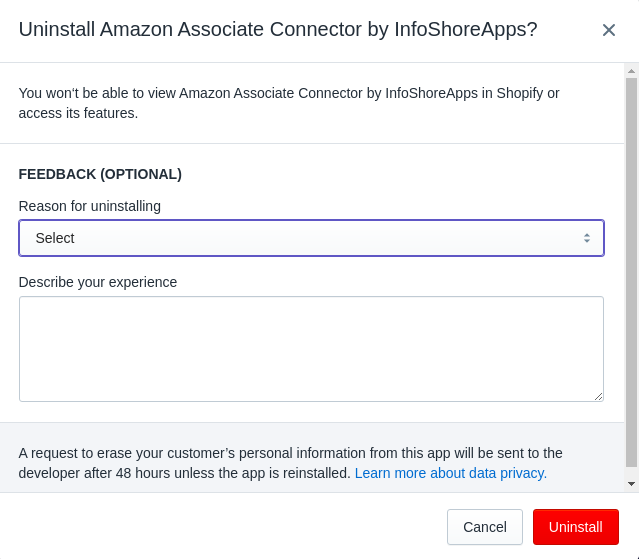Click the customer data erasure notice paragraph
The height and width of the screenshot is (559, 639).
pyautogui.click(x=291, y=463)
